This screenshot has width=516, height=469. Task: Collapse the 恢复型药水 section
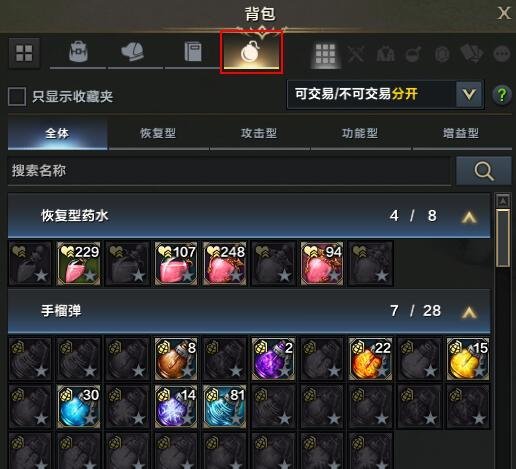click(x=469, y=217)
